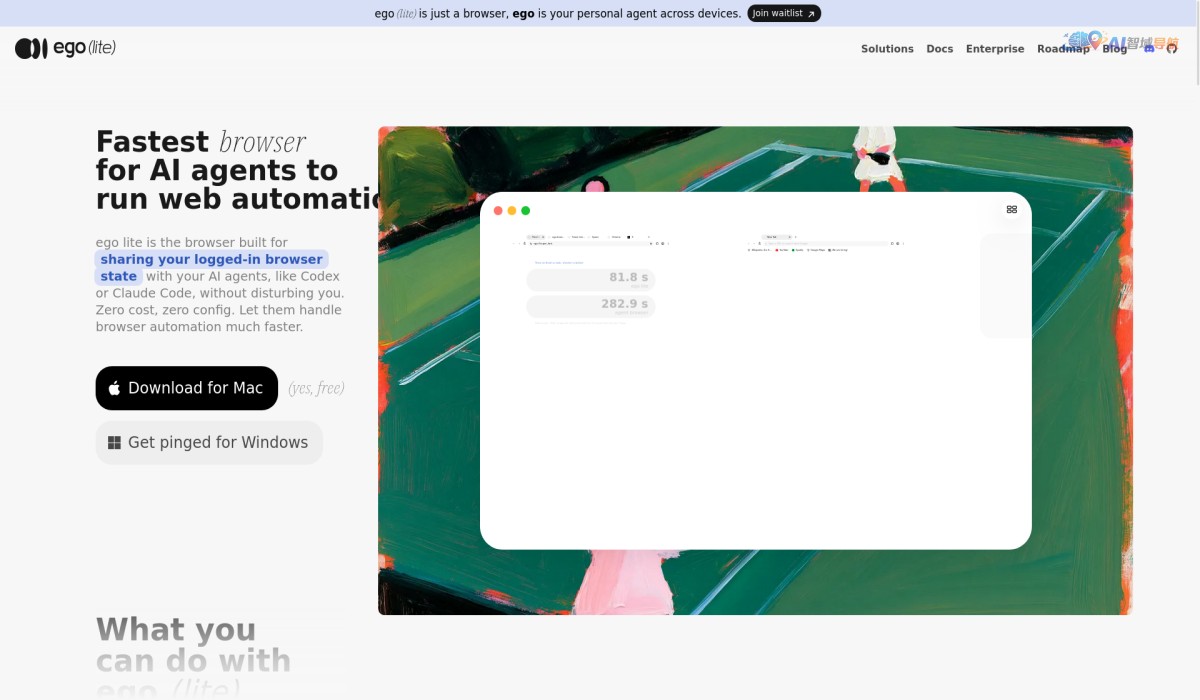Click the Apple logo on Download button

point(114,388)
